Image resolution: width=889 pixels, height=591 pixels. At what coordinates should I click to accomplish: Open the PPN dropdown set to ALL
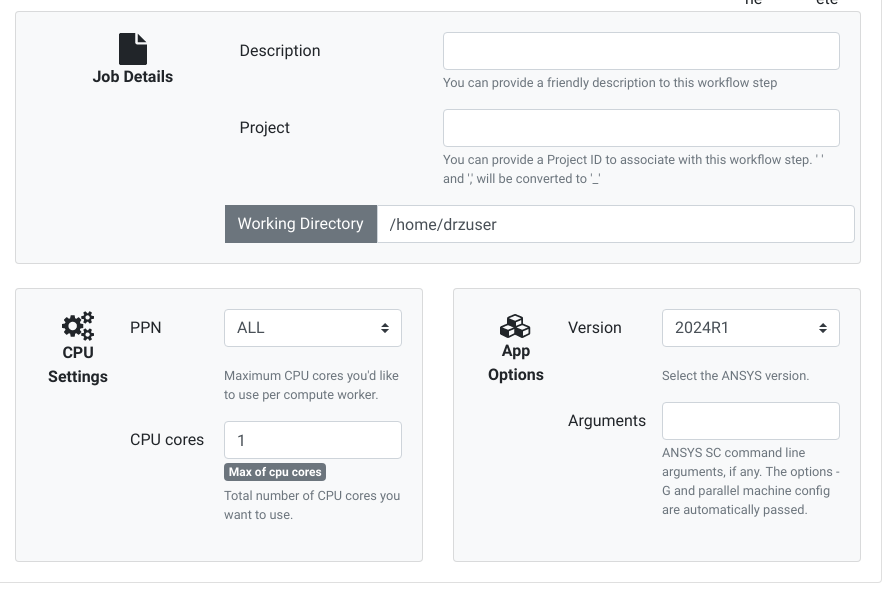[x=313, y=328]
